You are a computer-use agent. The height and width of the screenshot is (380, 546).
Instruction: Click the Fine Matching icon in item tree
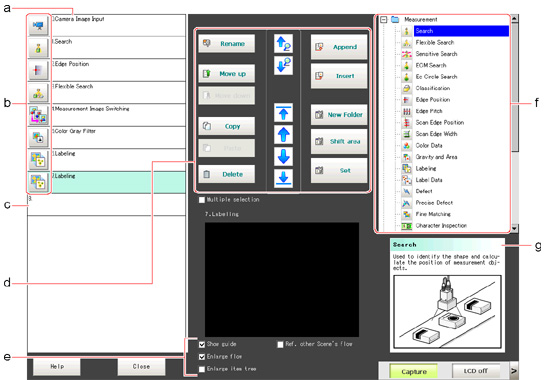[406, 214]
